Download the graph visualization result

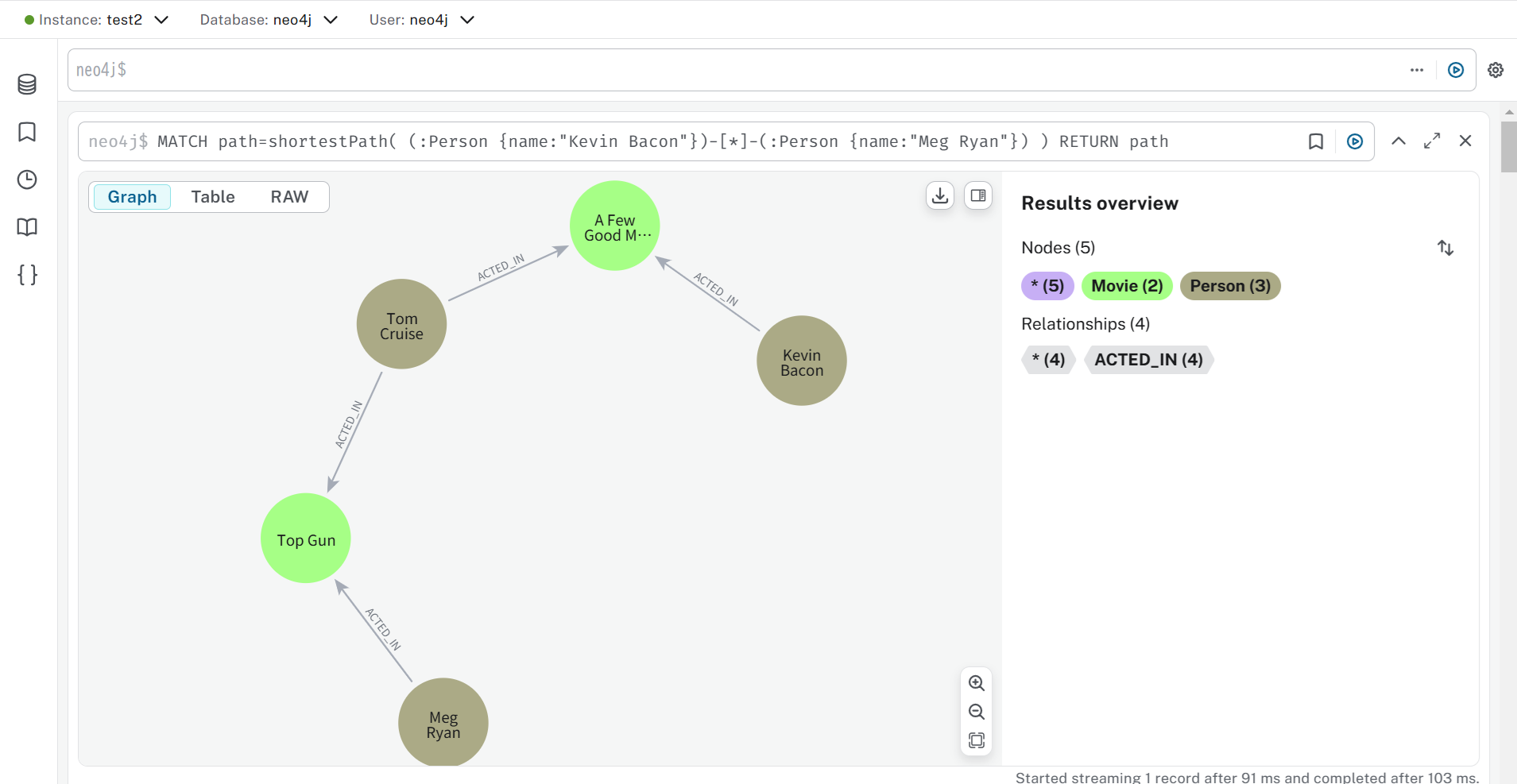pos(938,195)
